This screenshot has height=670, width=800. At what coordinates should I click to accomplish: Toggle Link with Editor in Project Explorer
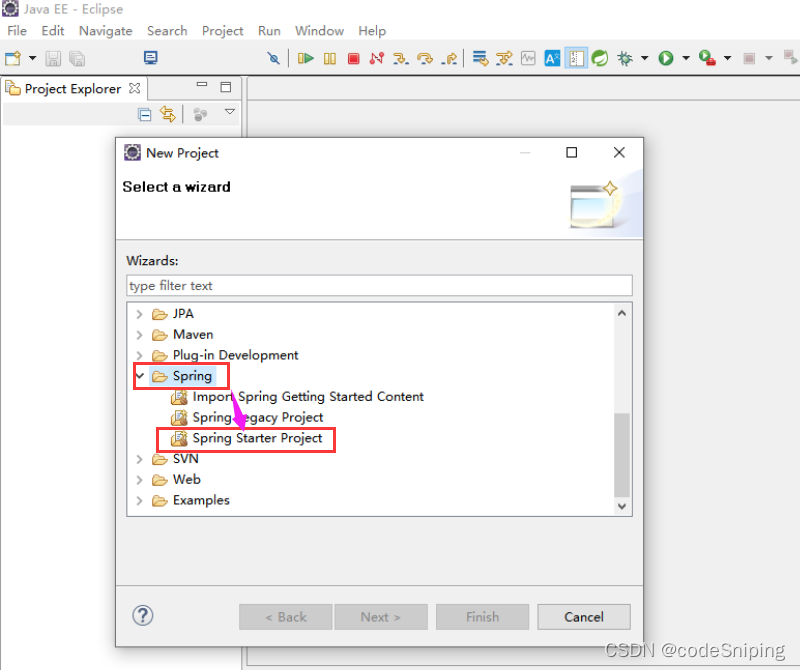pyautogui.click(x=168, y=114)
